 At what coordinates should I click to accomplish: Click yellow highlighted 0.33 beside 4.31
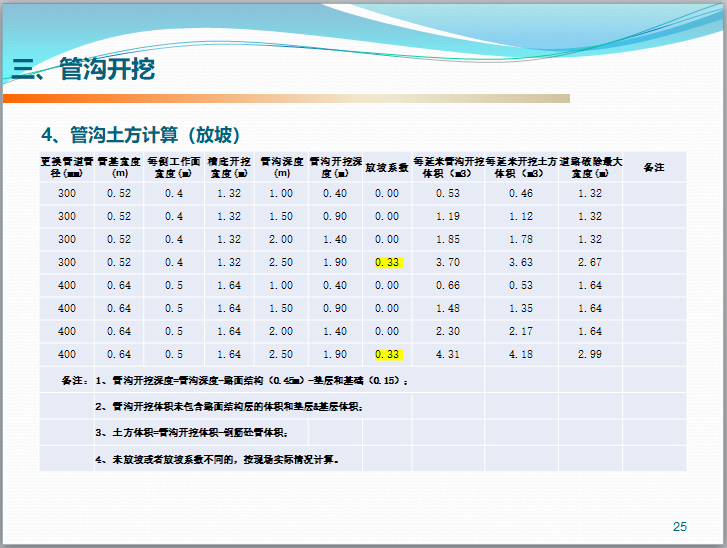(387, 354)
